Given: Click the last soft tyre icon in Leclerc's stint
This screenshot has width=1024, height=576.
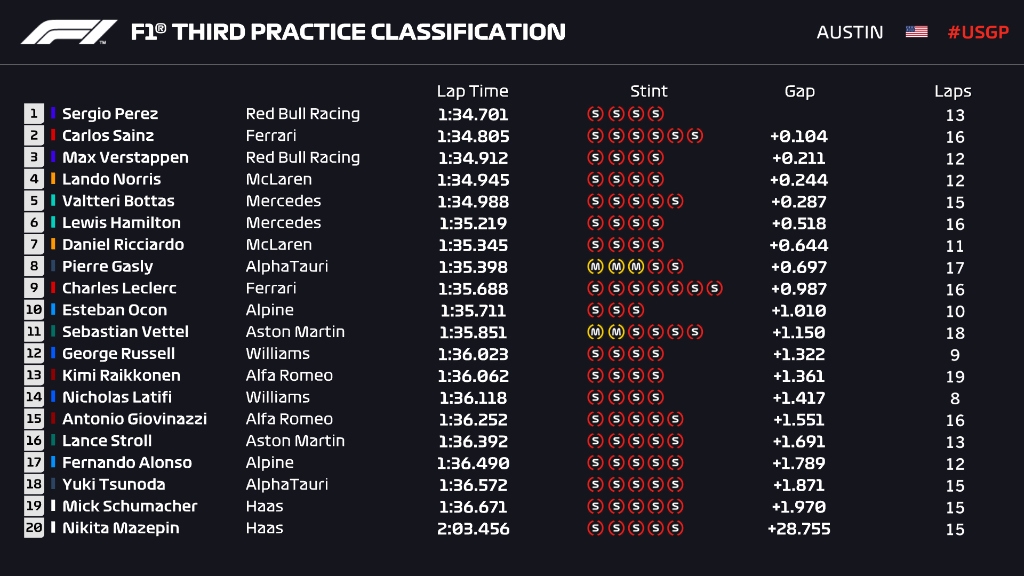Looking at the screenshot, I should tap(714, 289).
